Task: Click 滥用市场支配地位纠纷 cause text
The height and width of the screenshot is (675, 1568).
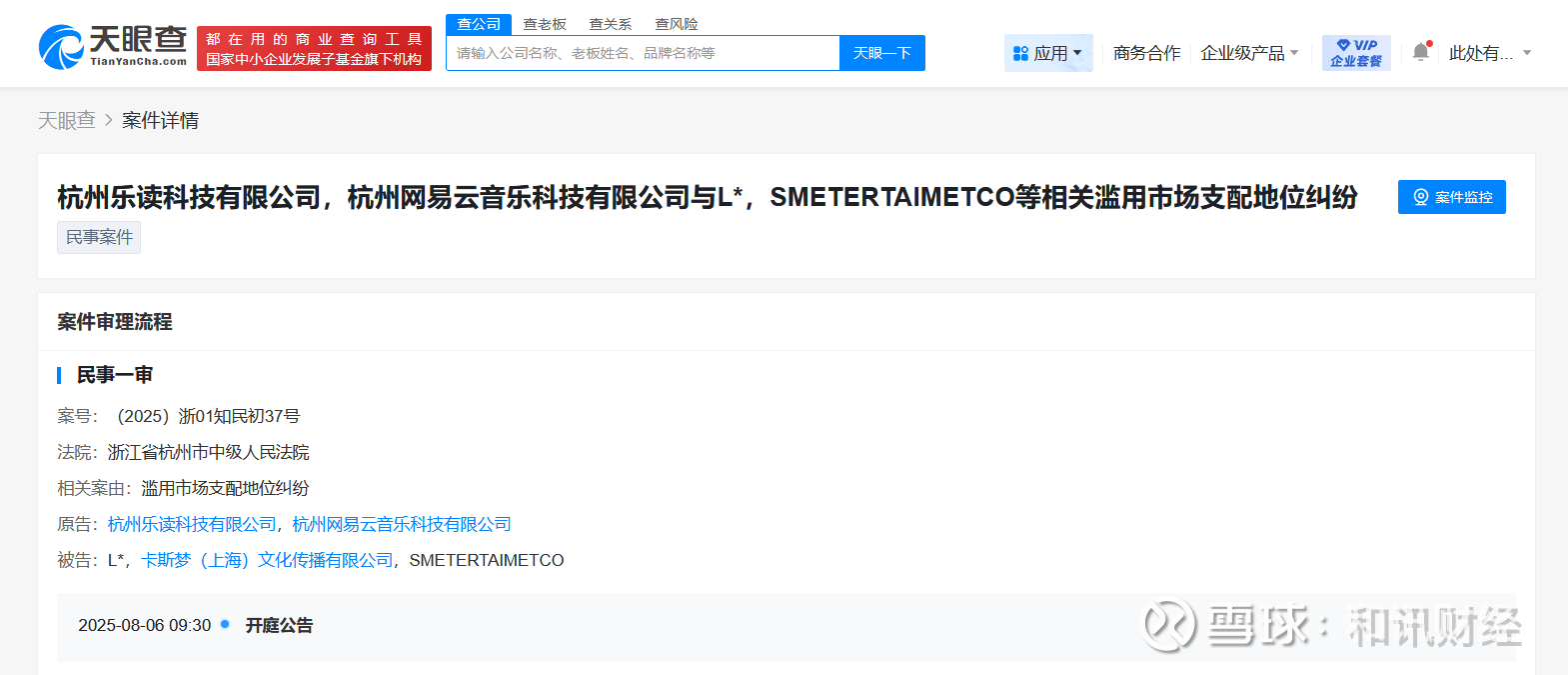Action: click(225, 488)
